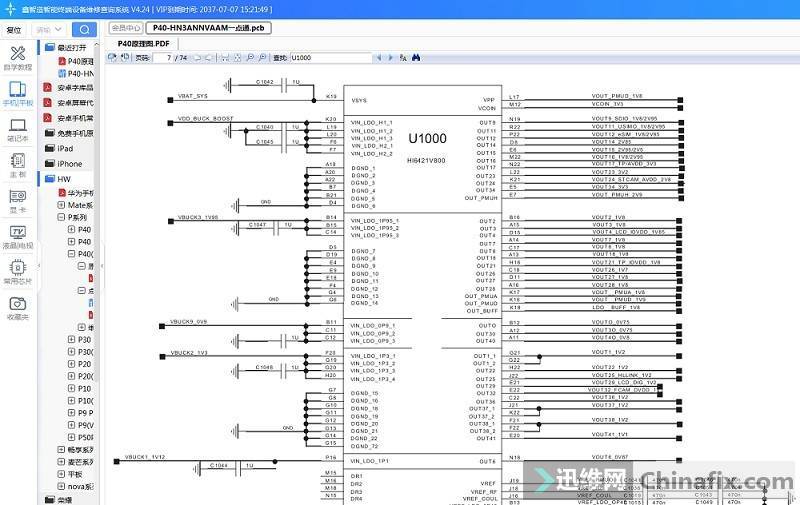This screenshot has height=505, width=800.
Task: Click the blue search magnifier button
Action: (x=84, y=29)
